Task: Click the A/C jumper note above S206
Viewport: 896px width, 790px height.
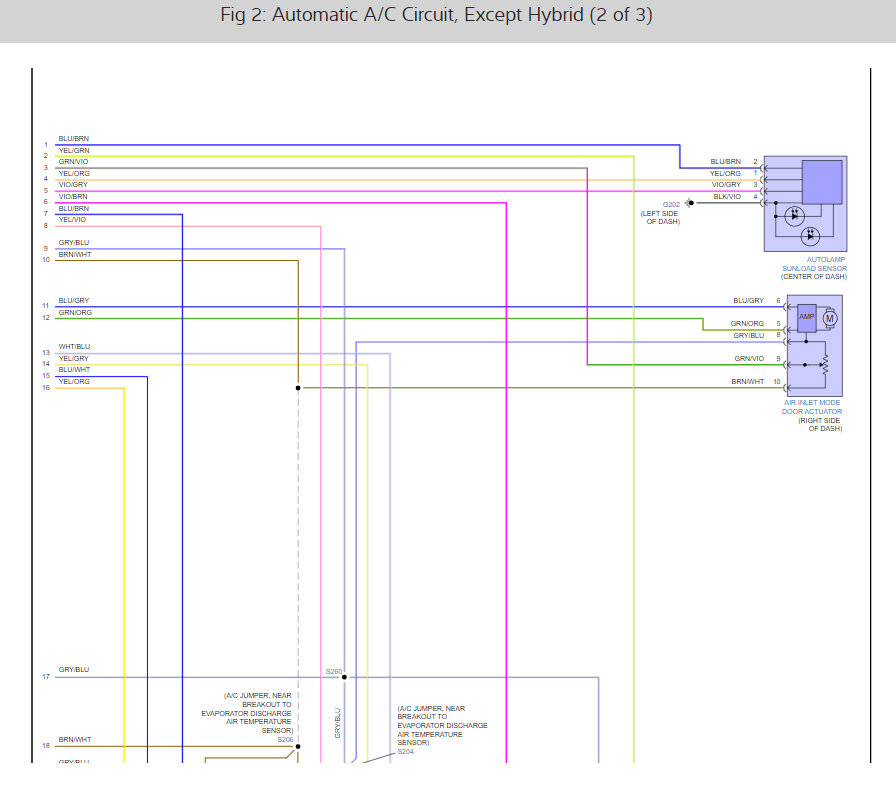Action: point(246,713)
